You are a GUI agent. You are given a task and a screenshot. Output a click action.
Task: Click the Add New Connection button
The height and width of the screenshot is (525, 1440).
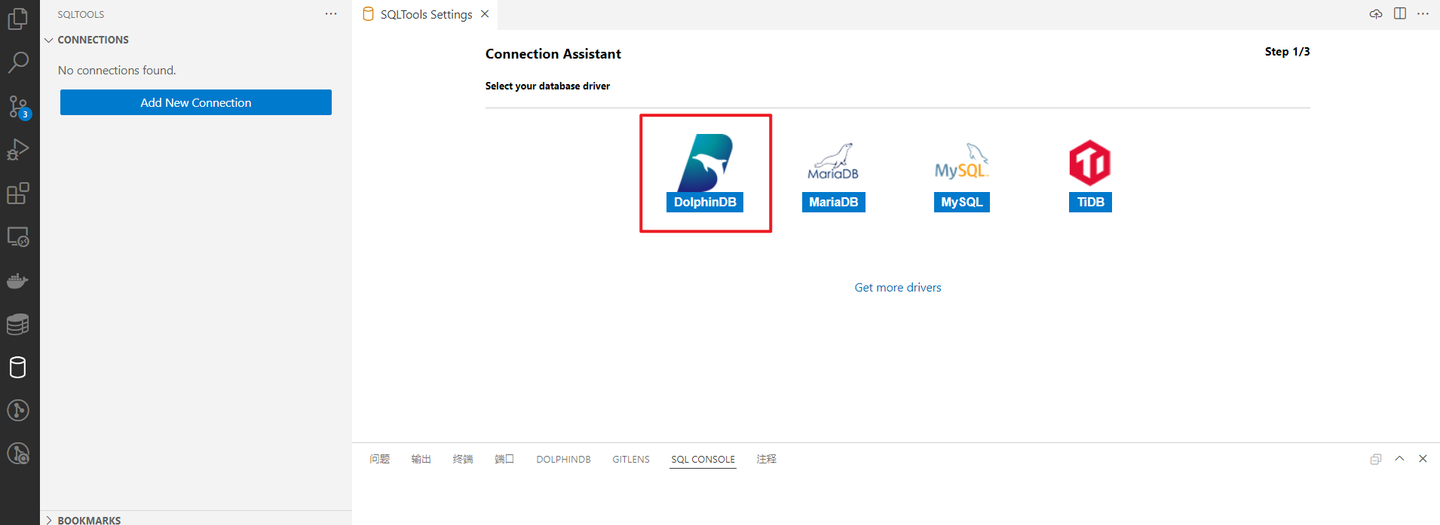pyautogui.click(x=196, y=102)
